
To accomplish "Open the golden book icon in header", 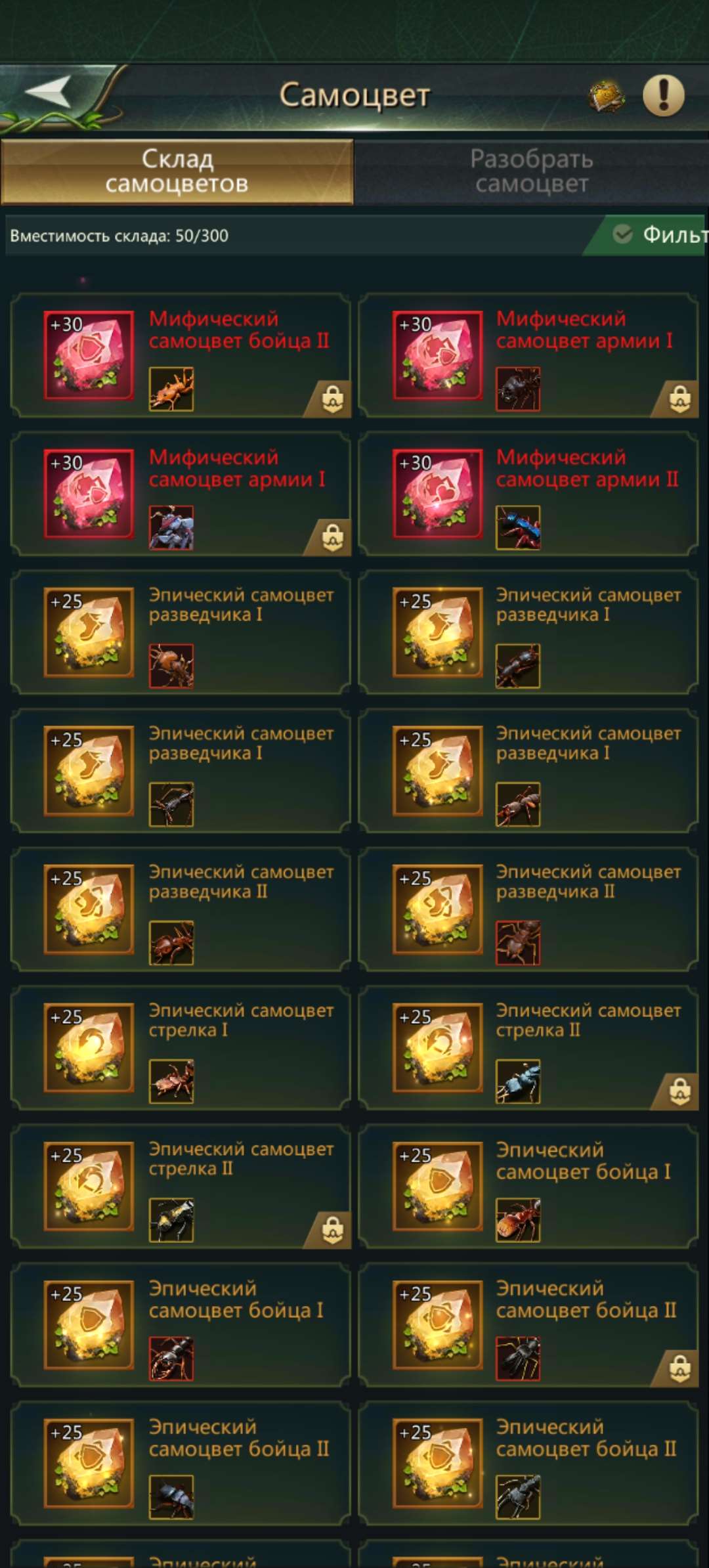I will [x=607, y=97].
